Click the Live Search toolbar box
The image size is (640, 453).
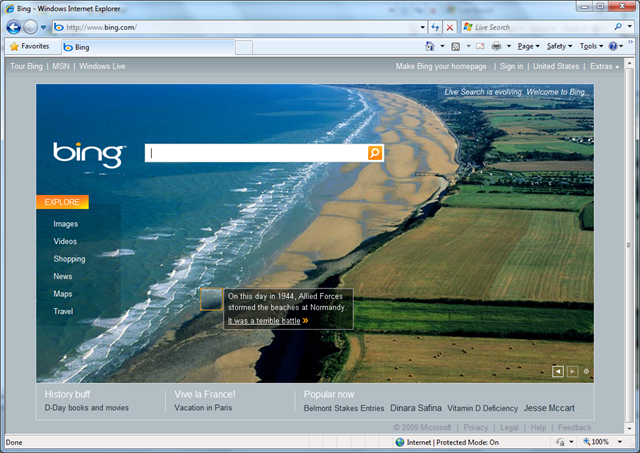[536, 27]
